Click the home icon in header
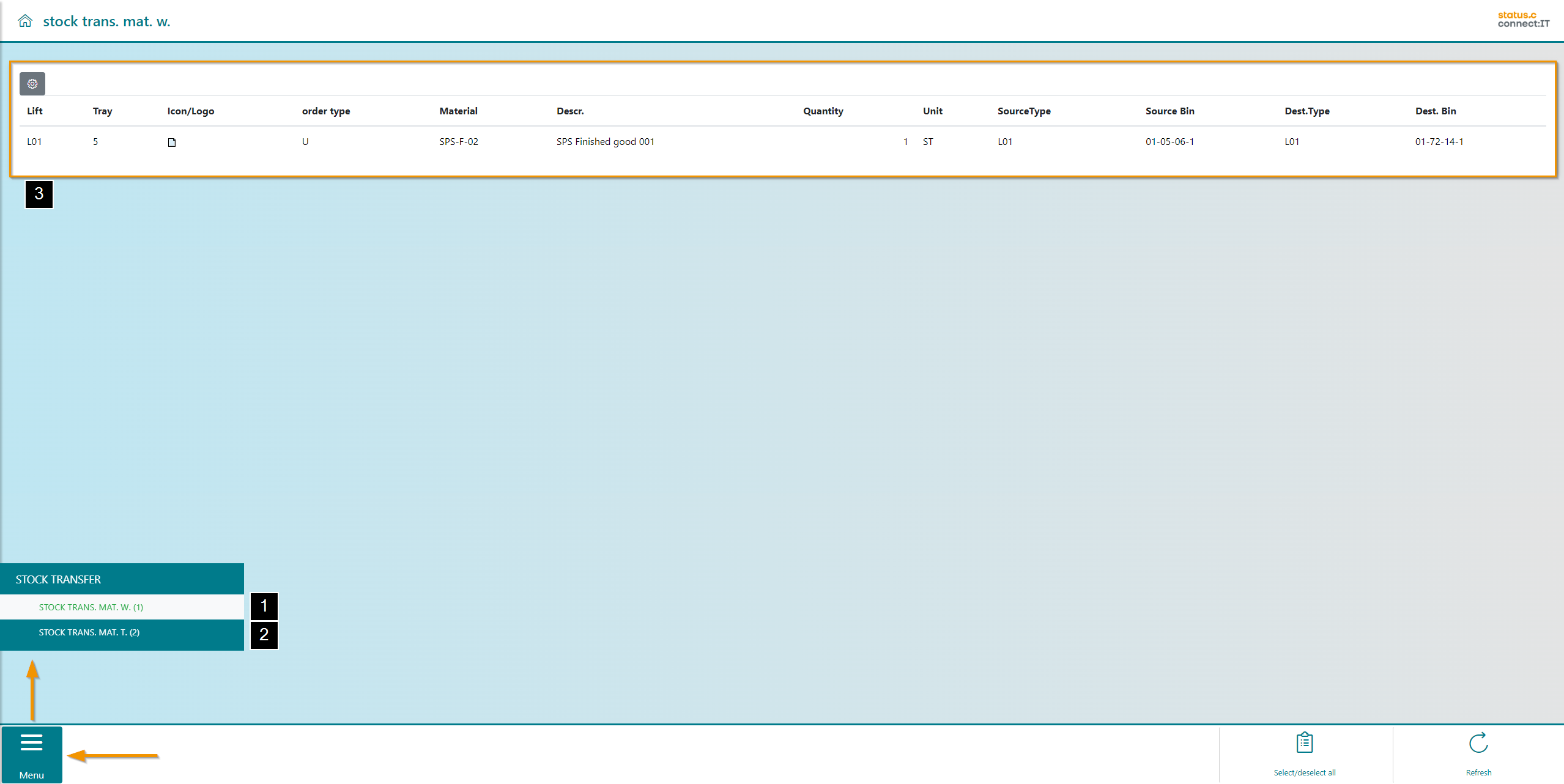1564x784 pixels. tap(25, 21)
